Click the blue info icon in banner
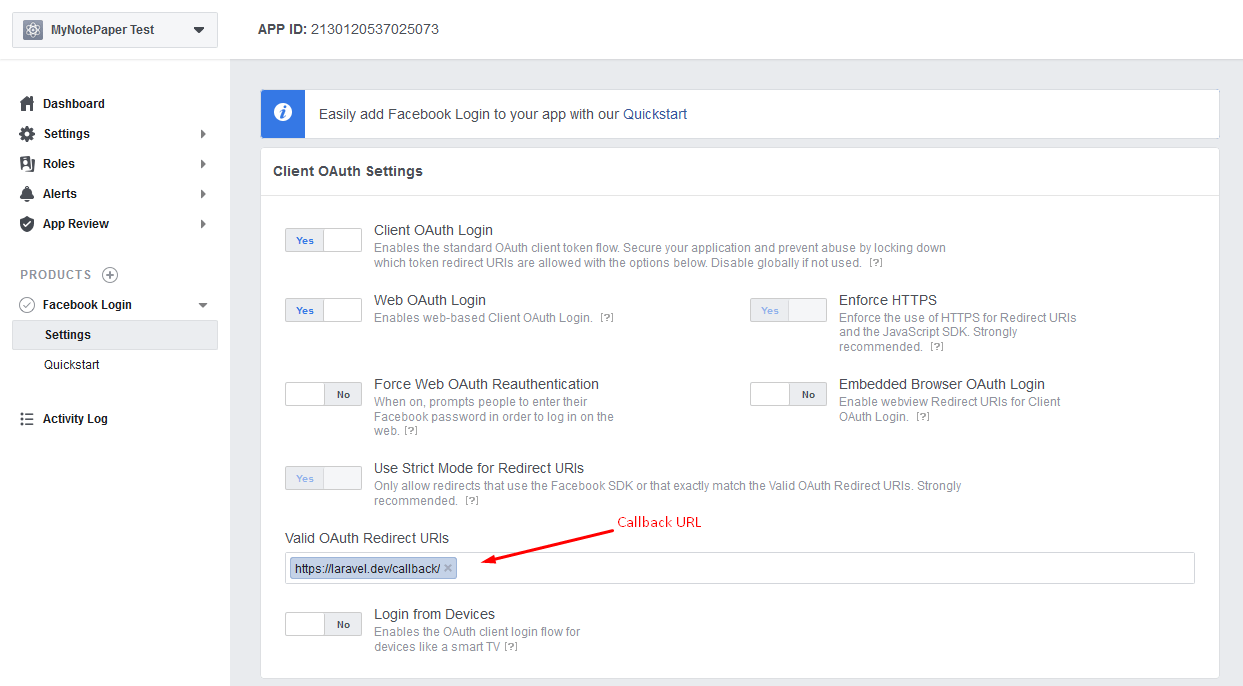The image size is (1243, 686). coord(283,113)
